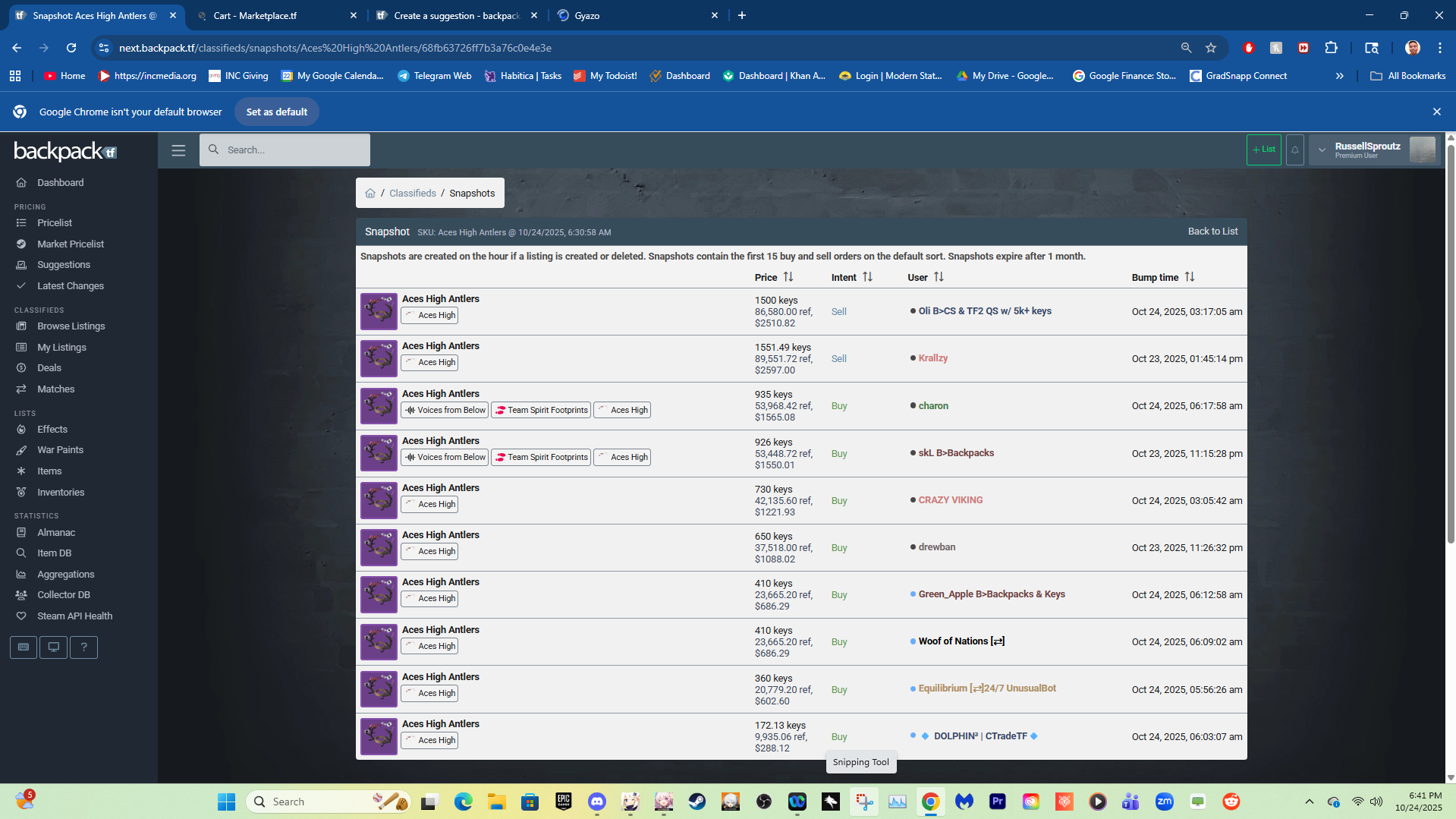Show hidden system tray icons
Viewport: 1456px width, 819px height.
point(1310,802)
